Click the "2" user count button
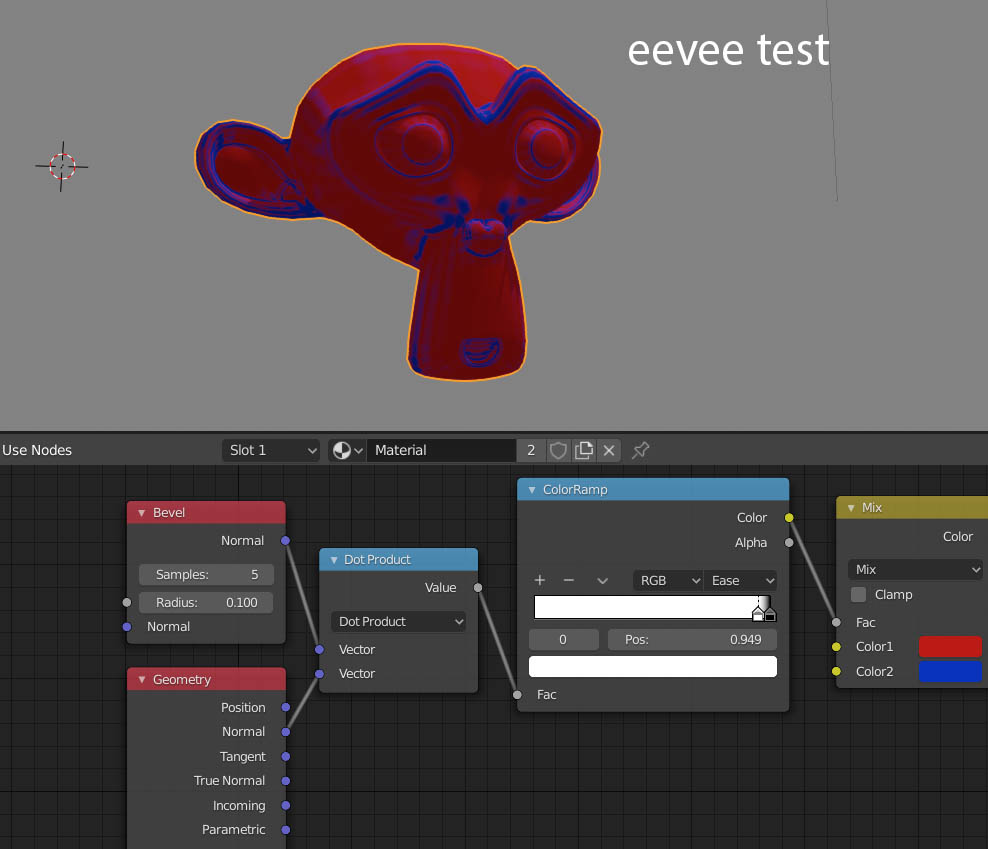Viewport: 988px width, 849px height. [531, 450]
